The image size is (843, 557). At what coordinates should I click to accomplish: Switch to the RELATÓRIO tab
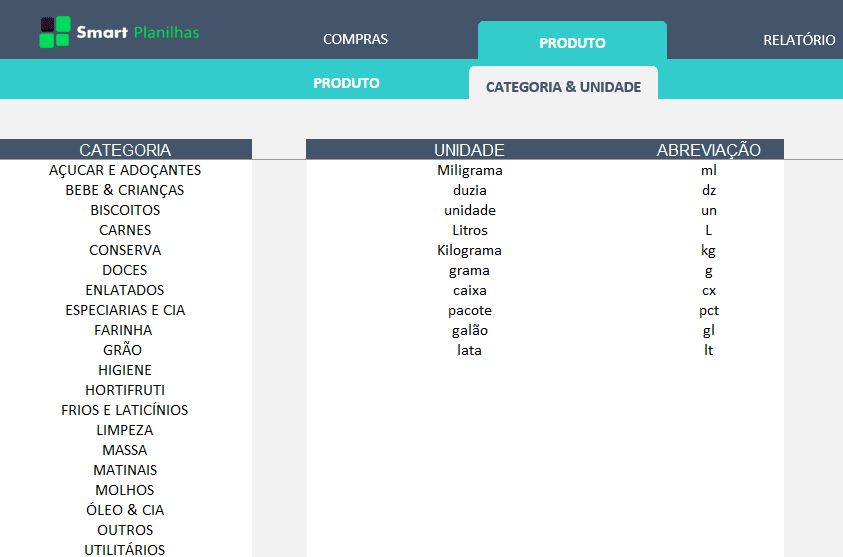[x=798, y=40]
